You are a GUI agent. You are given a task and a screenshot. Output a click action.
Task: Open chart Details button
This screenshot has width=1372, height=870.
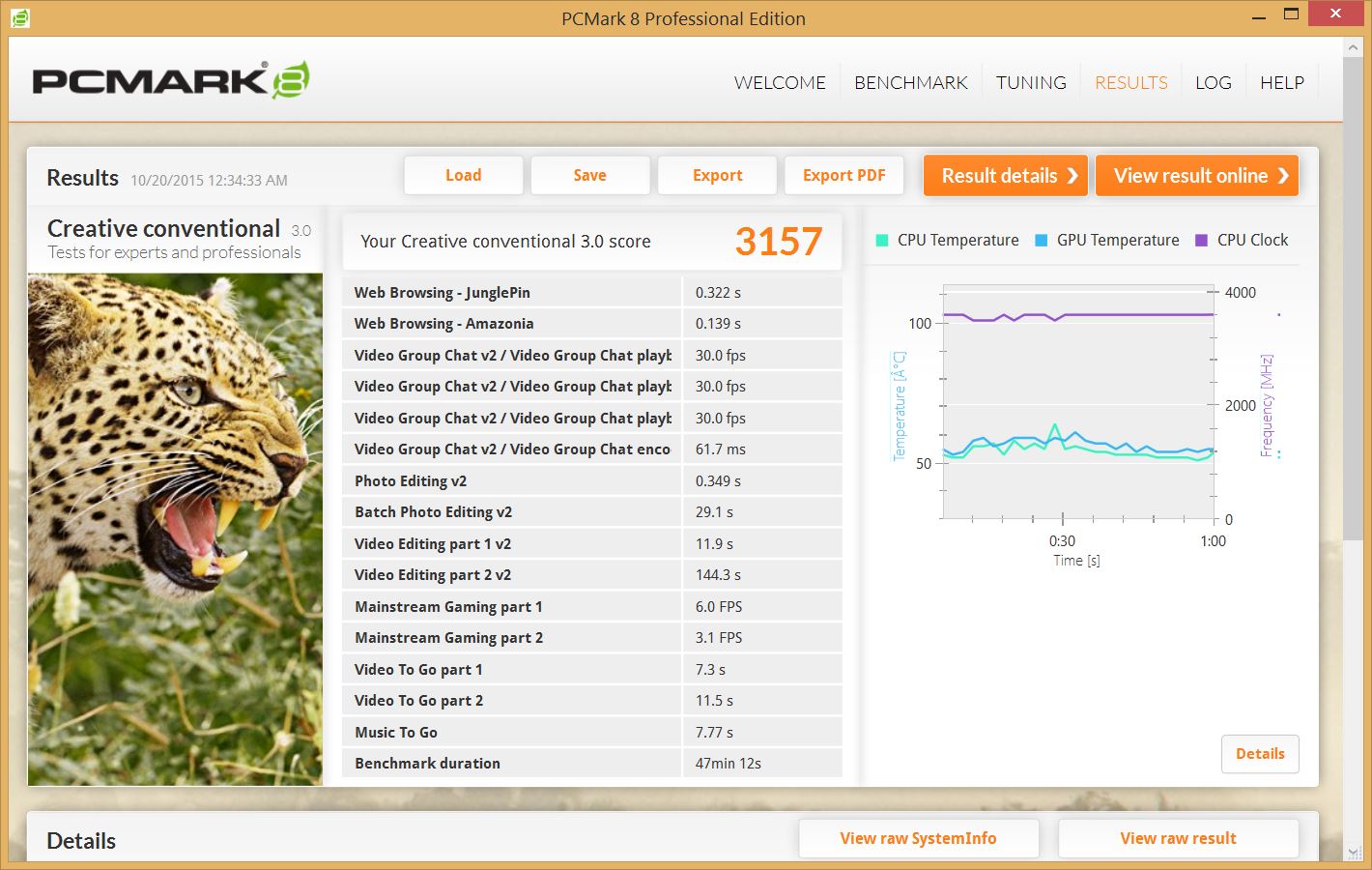(1260, 754)
